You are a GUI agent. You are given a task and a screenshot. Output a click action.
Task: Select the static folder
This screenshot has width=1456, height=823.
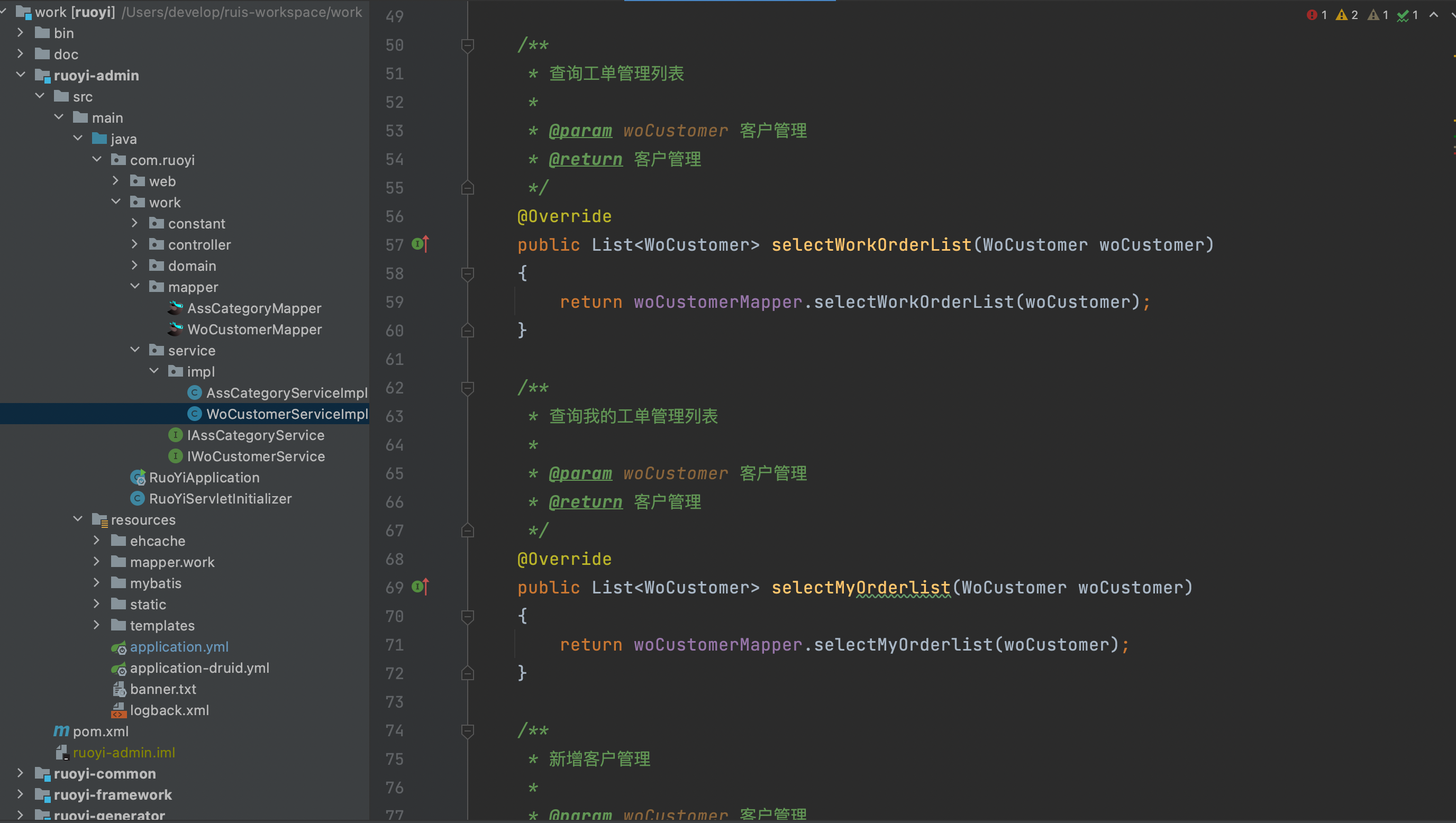point(148,604)
